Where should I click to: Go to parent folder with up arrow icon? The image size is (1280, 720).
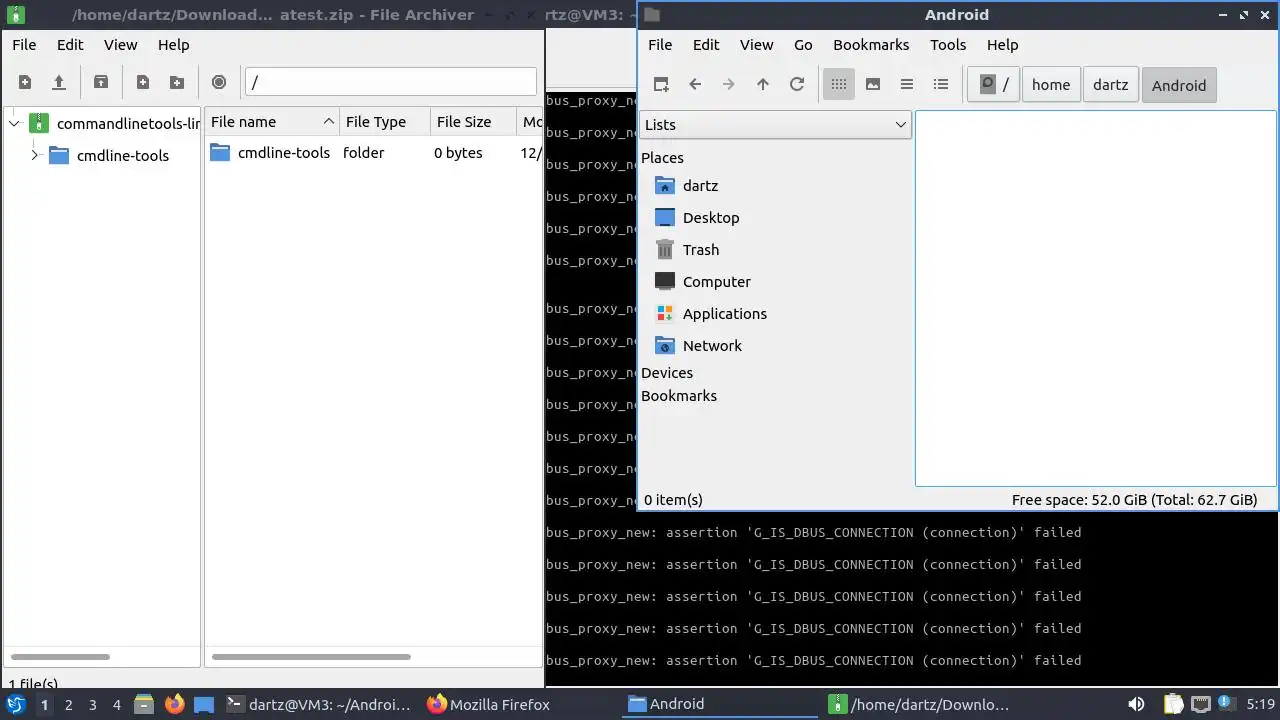[x=763, y=84]
